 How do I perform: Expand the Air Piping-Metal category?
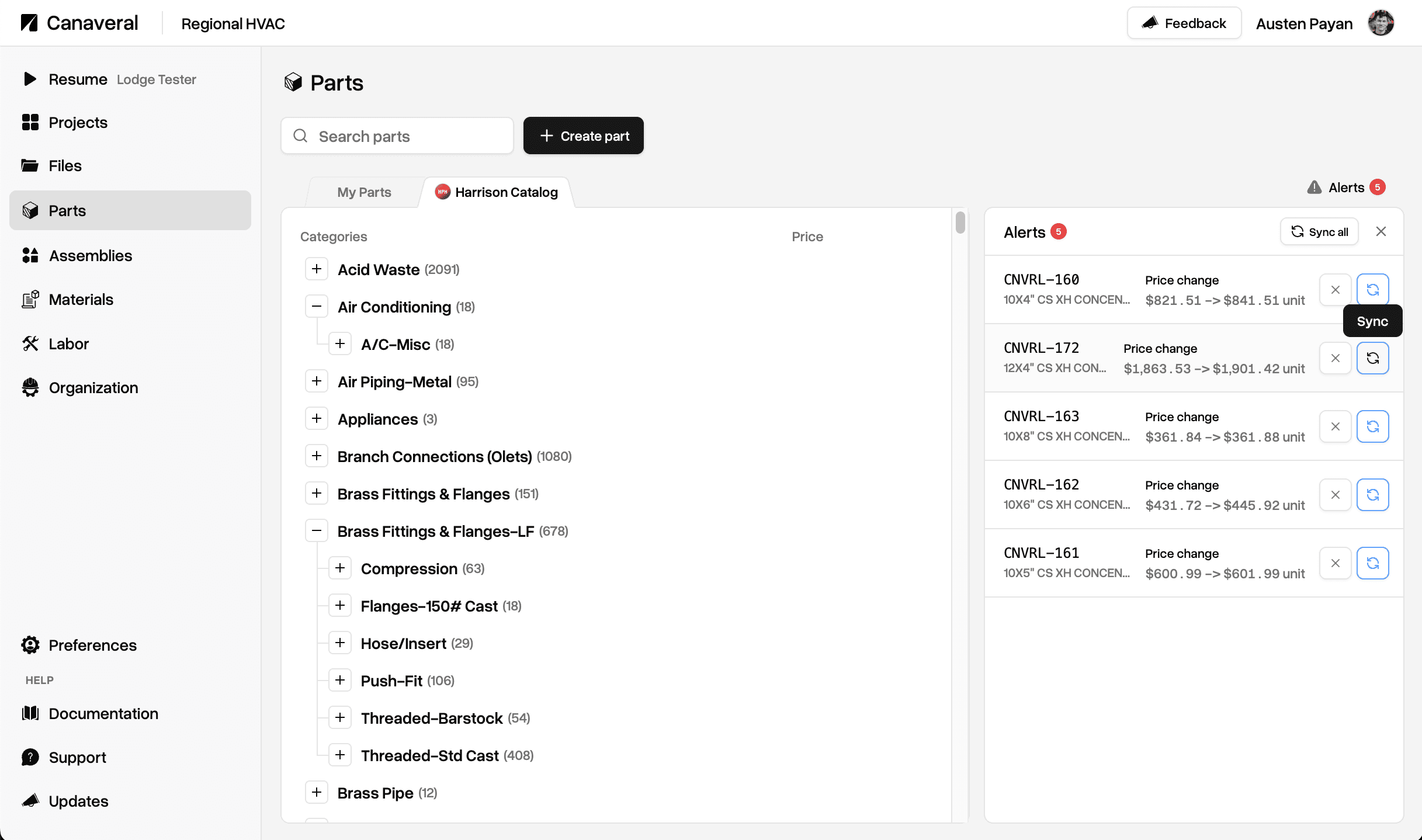pyautogui.click(x=317, y=381)
